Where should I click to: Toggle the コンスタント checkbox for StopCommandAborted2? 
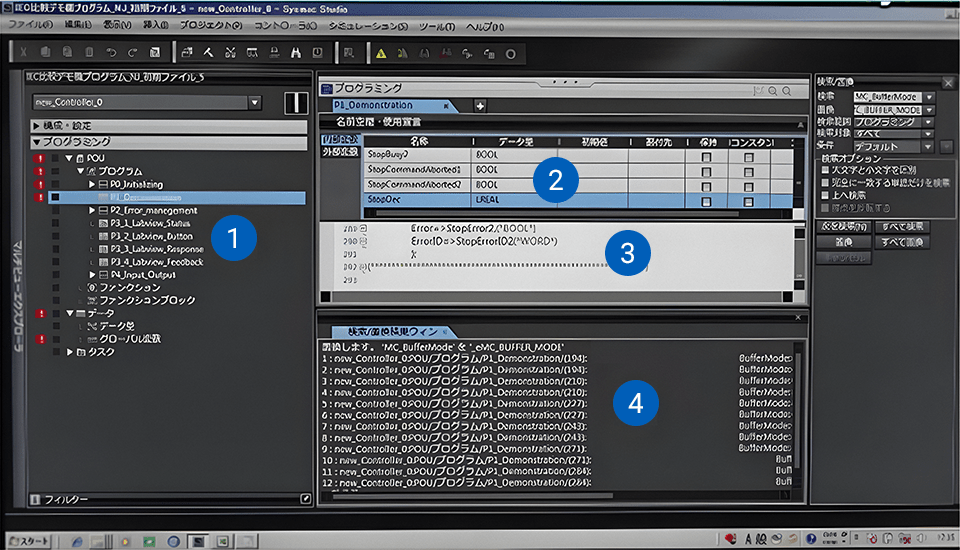[748, 187]
